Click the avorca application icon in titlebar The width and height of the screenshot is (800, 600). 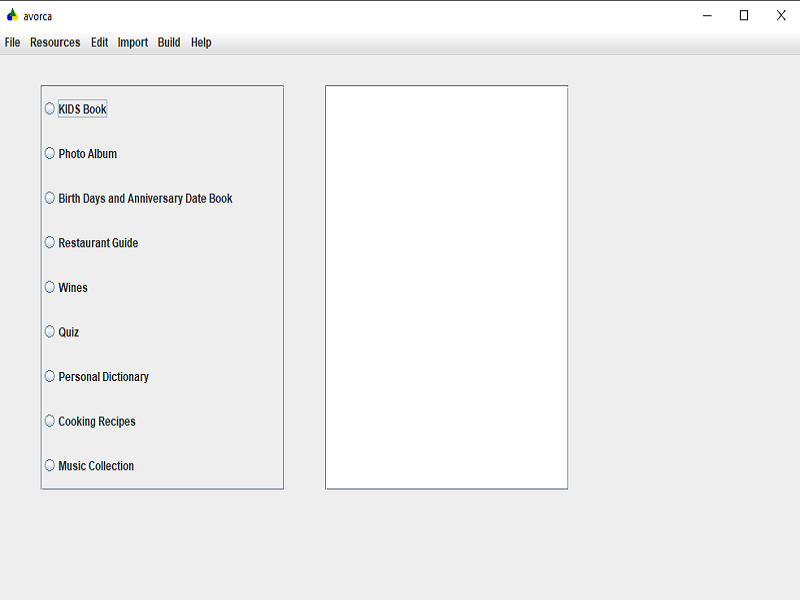click(x=11, y=15)
